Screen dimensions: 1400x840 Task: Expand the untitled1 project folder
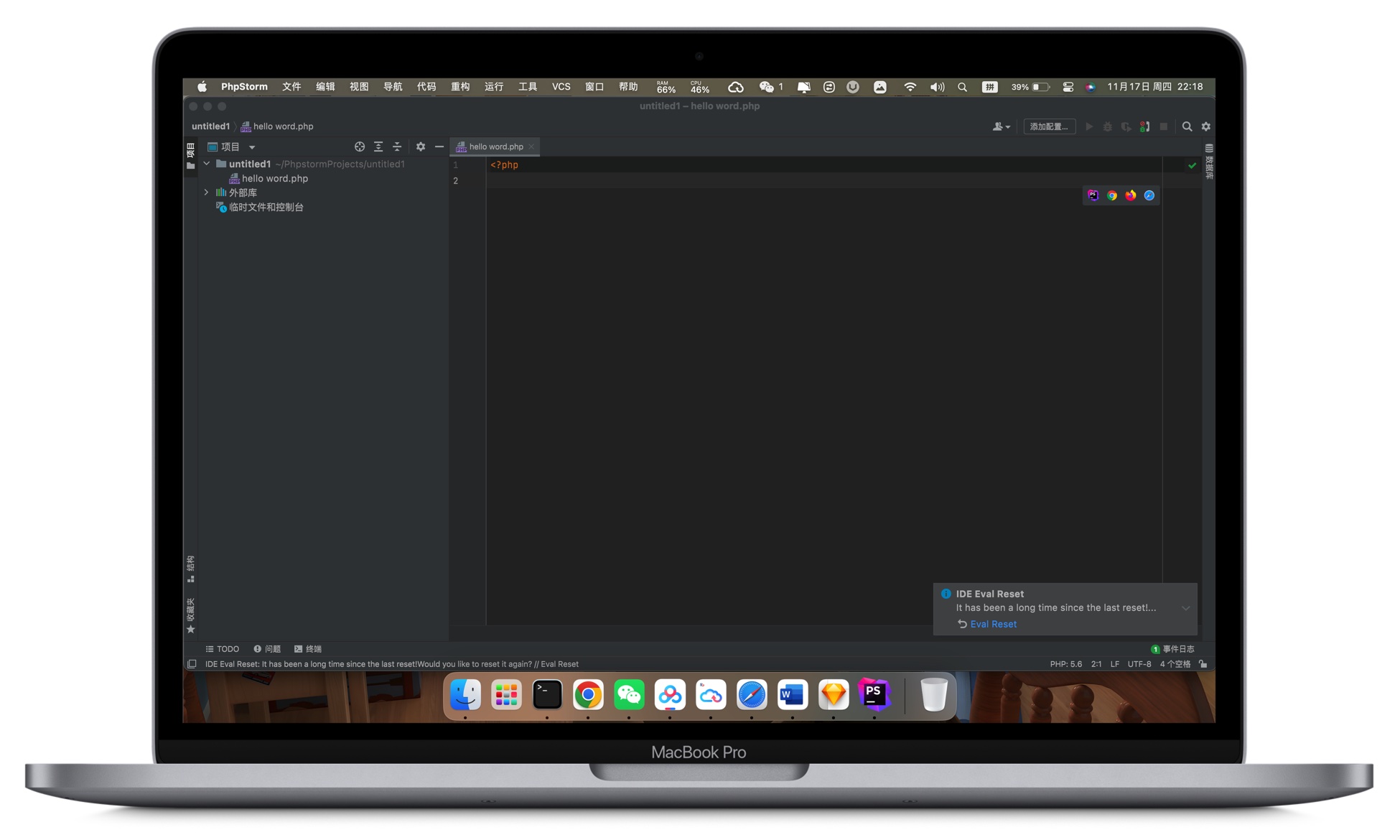[206, 163]
